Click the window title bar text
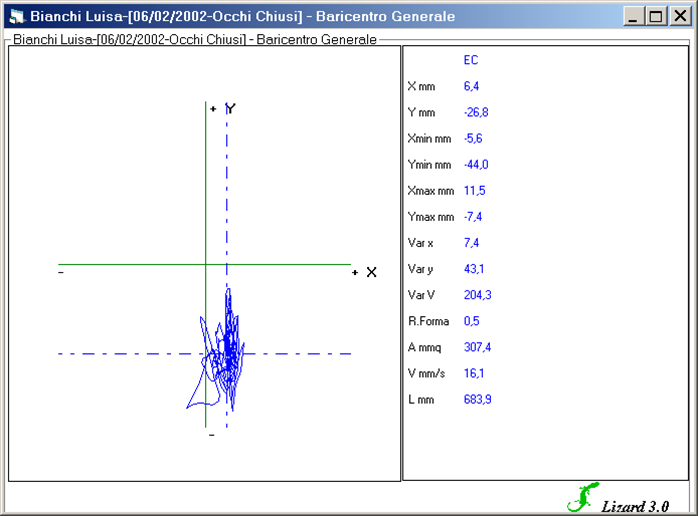698x516 pixels. click(242, 16)
